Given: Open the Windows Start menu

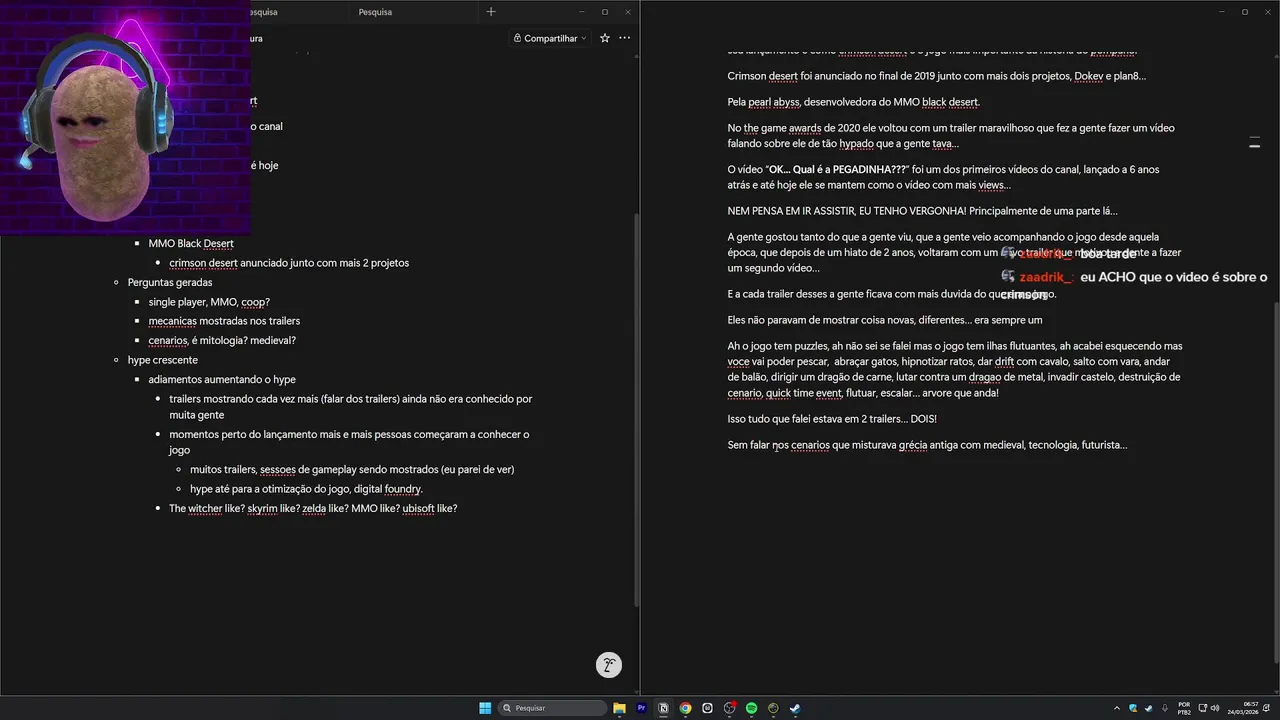Looking at the screenshot, I should pos(485,708).
